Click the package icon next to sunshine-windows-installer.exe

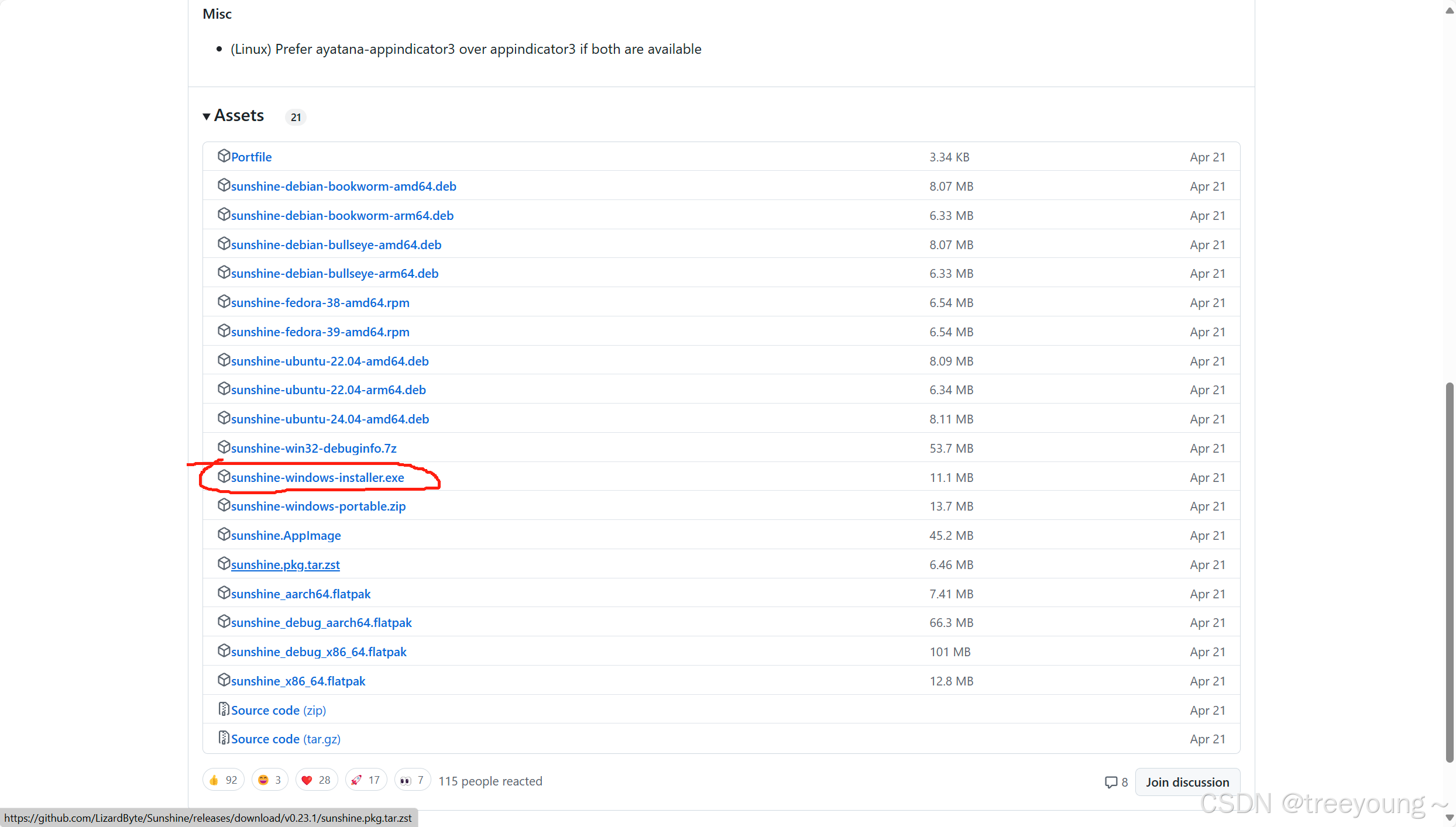224,477
